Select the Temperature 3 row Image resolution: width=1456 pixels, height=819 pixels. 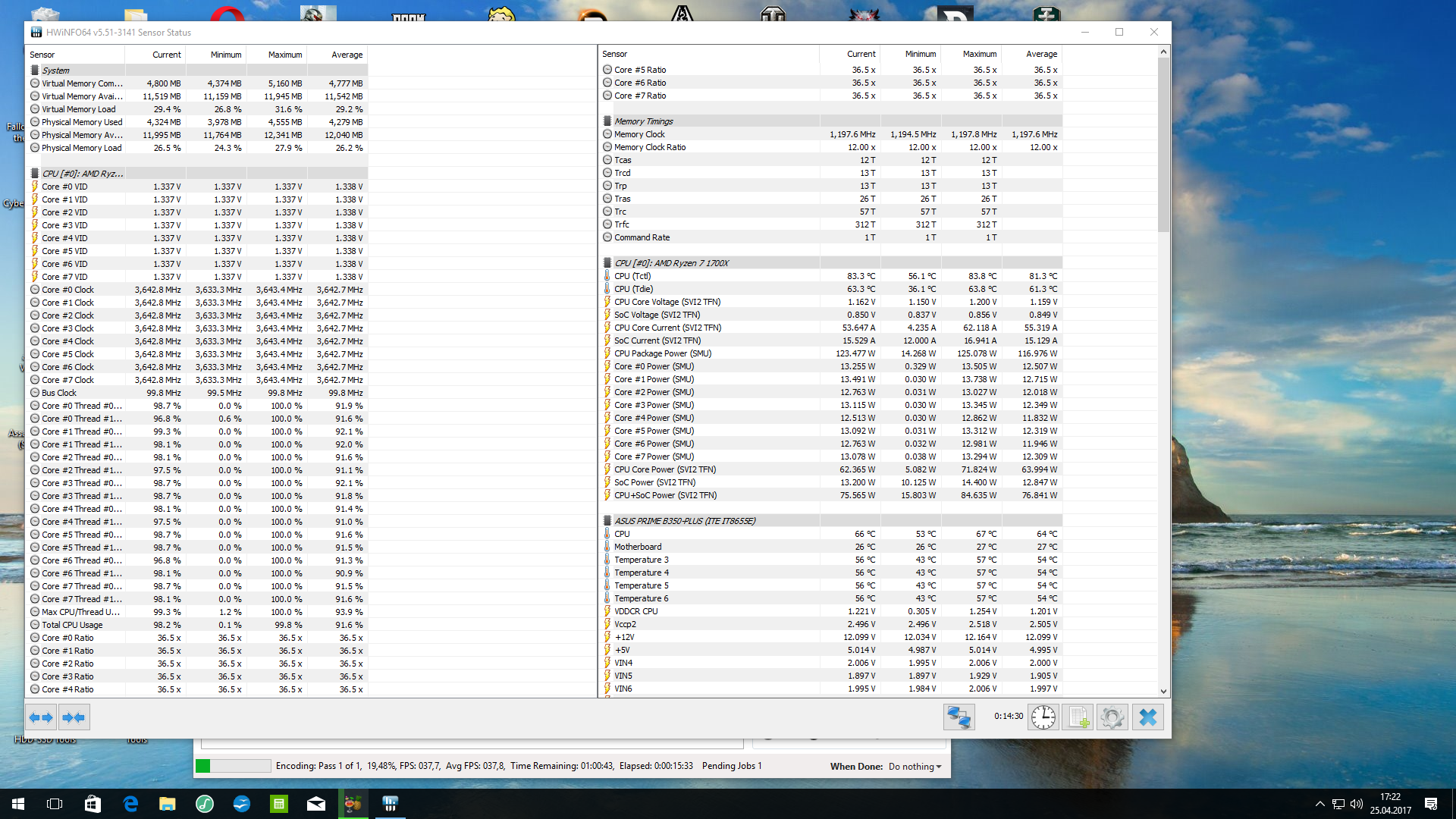pyautogui.click(x=831, y=560)
